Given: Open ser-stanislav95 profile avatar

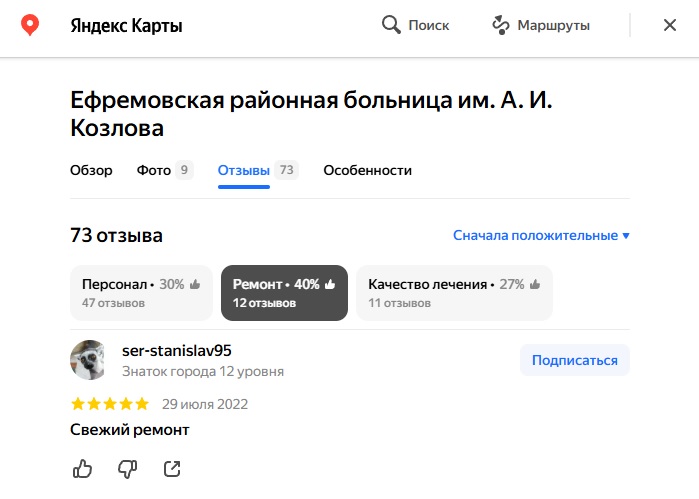Looking at the screenshot, I should point(90,360).
